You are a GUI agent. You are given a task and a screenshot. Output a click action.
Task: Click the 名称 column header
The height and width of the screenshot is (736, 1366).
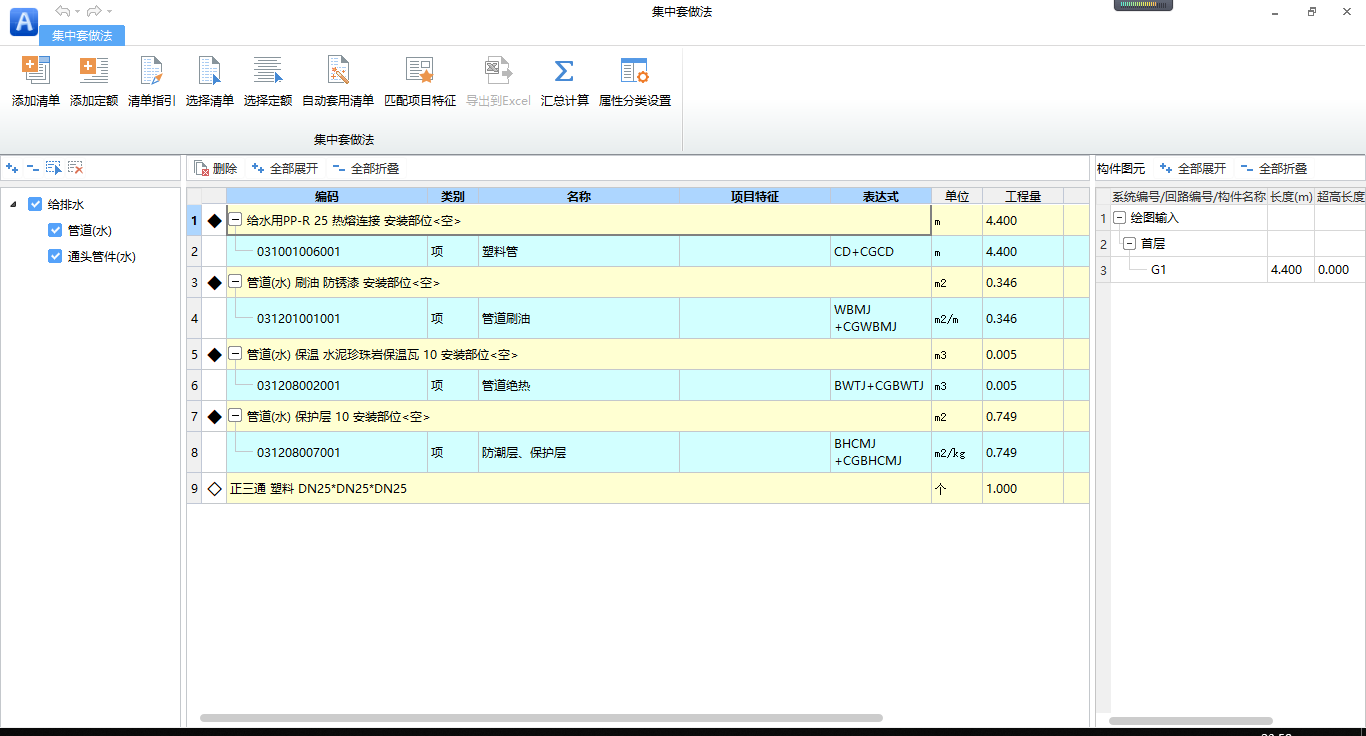(x=579, y=196)
